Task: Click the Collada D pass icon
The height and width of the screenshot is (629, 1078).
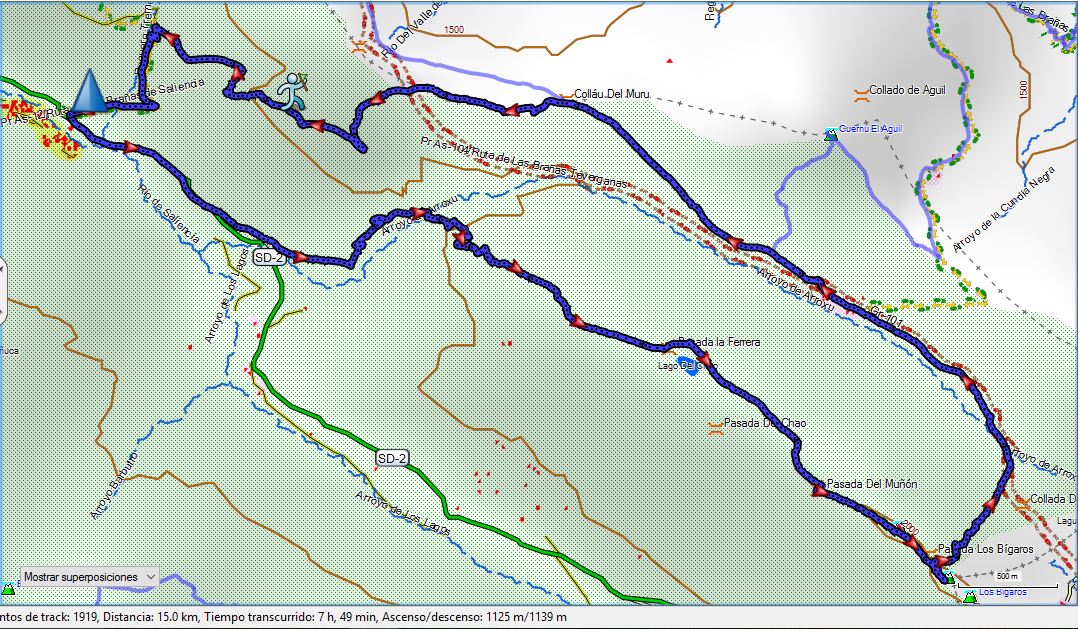Action: 1022,503
